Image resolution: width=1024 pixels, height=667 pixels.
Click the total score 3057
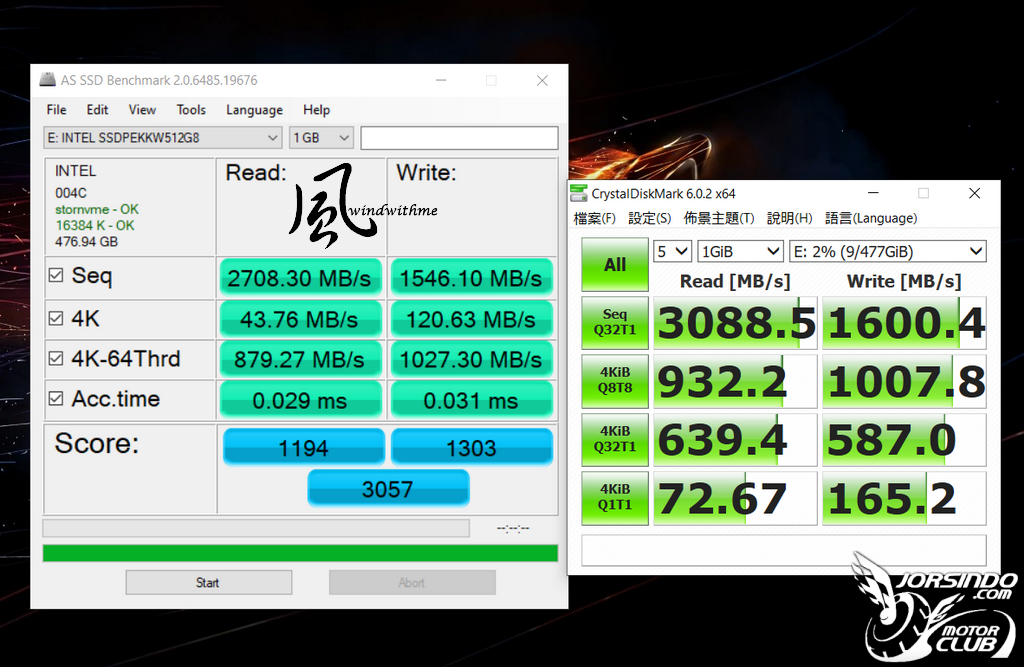[x=388, y=488]
